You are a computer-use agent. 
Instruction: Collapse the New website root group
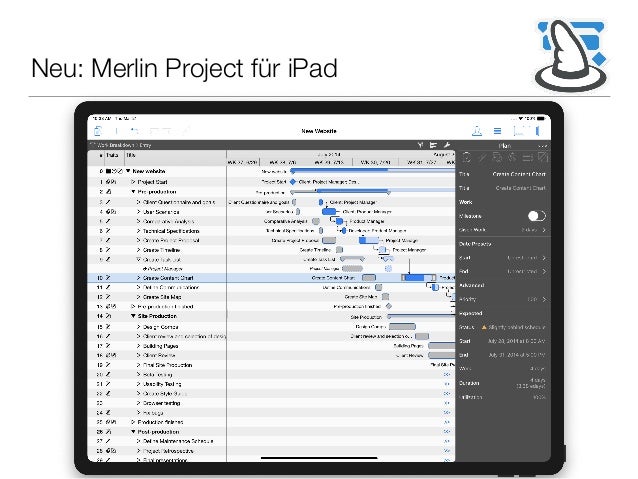point(128,171)
